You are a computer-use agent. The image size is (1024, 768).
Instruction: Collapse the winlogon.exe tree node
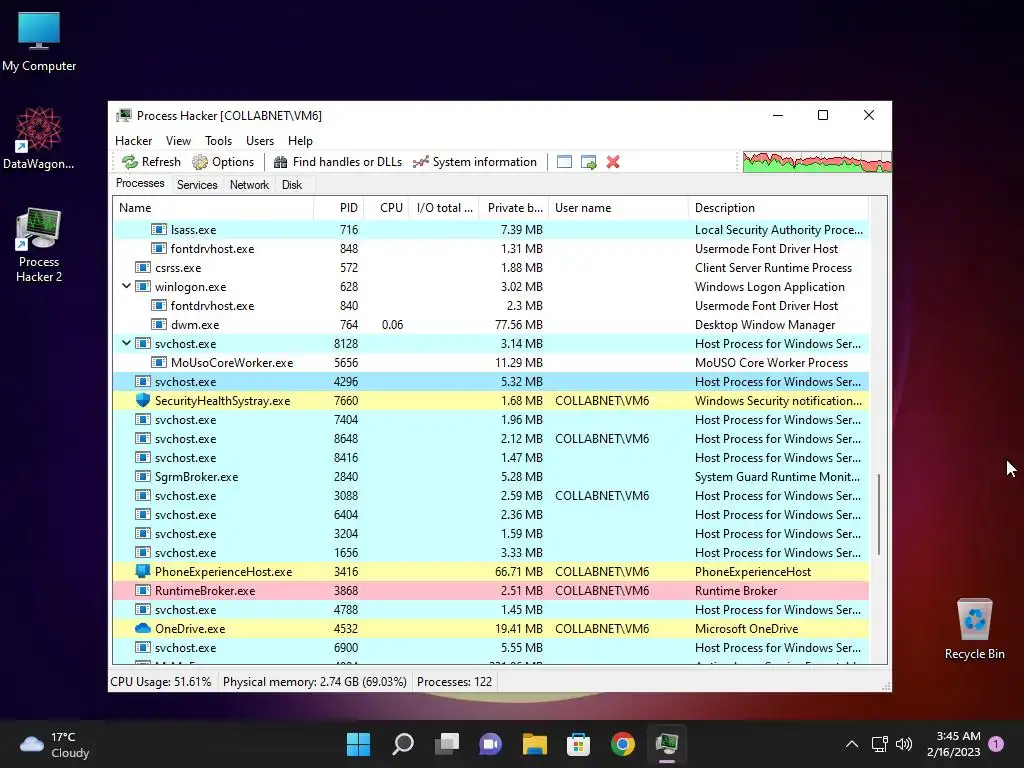tap(126, 286)
